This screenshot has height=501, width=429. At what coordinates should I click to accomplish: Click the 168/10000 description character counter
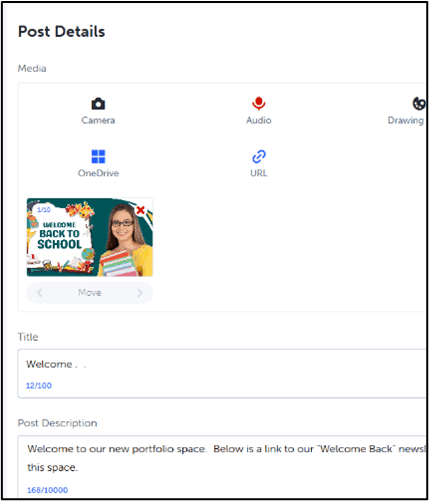pos(47,490)
